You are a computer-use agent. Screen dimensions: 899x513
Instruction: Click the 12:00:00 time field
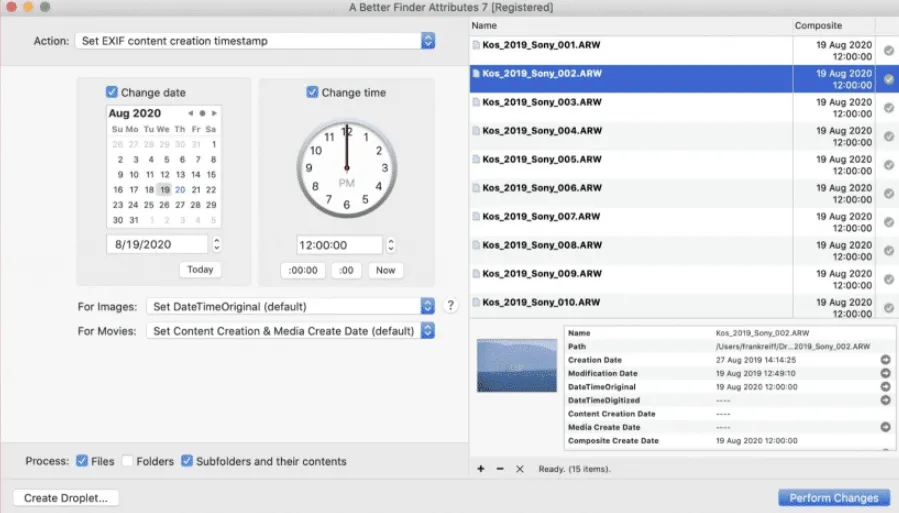(339, 245)
